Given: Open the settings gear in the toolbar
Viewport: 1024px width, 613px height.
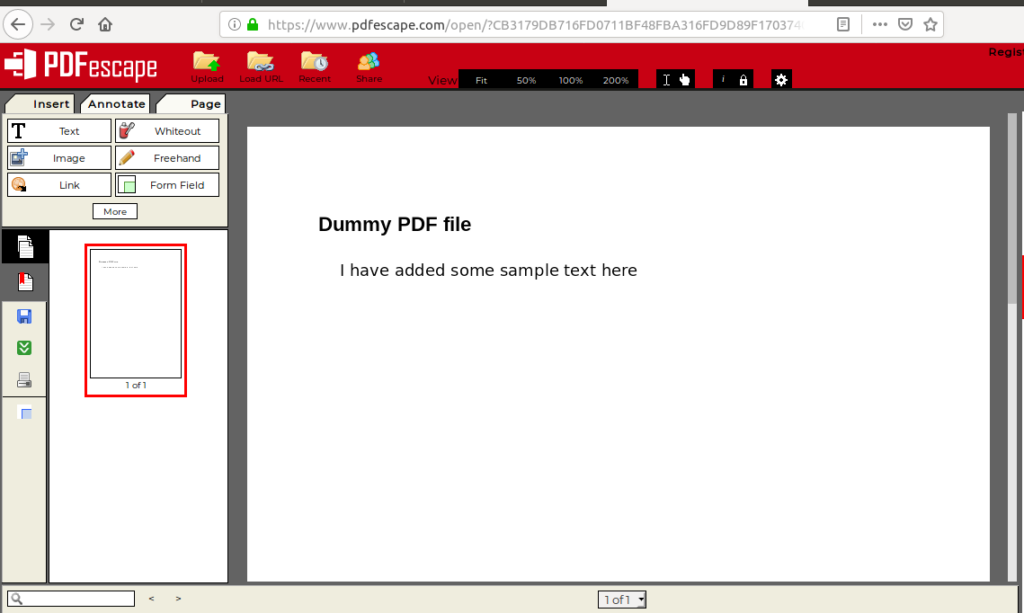Looking at the screenshot, I should click(781, 79).
